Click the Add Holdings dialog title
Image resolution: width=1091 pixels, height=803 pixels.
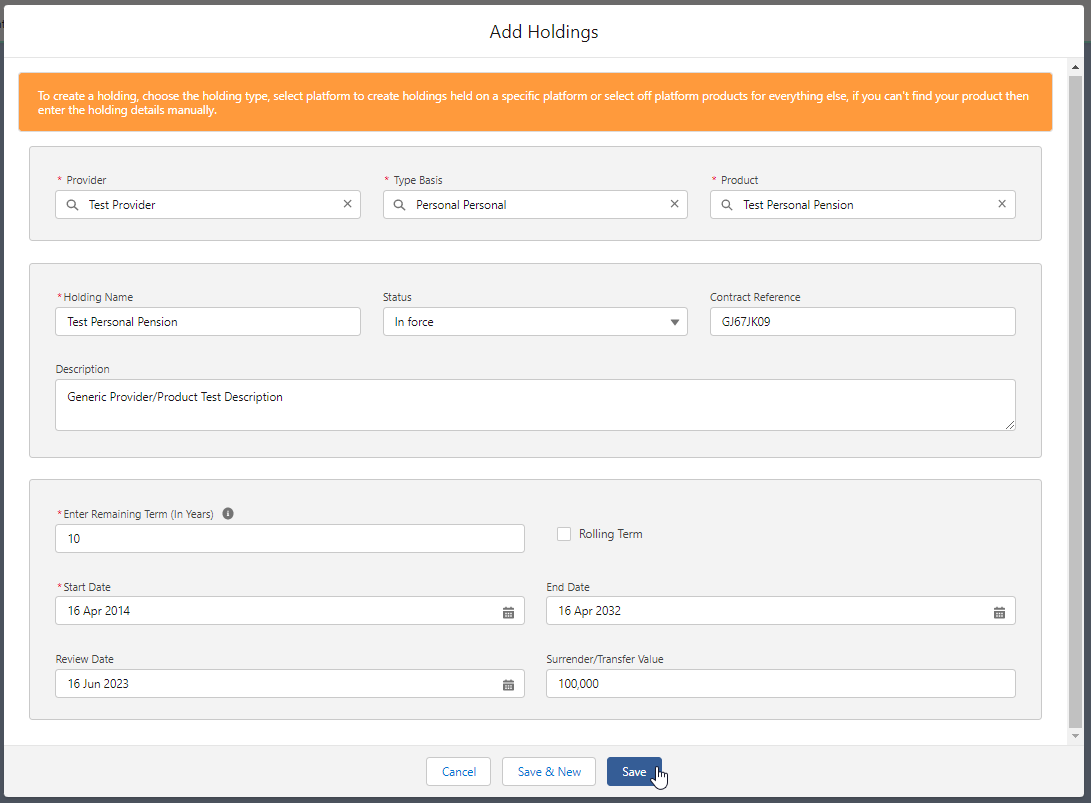click(544, 32)
